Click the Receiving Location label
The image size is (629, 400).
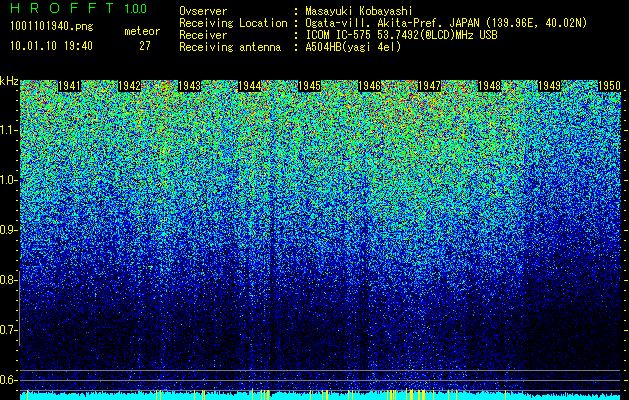pyautogui.click(x=233, y=23)
